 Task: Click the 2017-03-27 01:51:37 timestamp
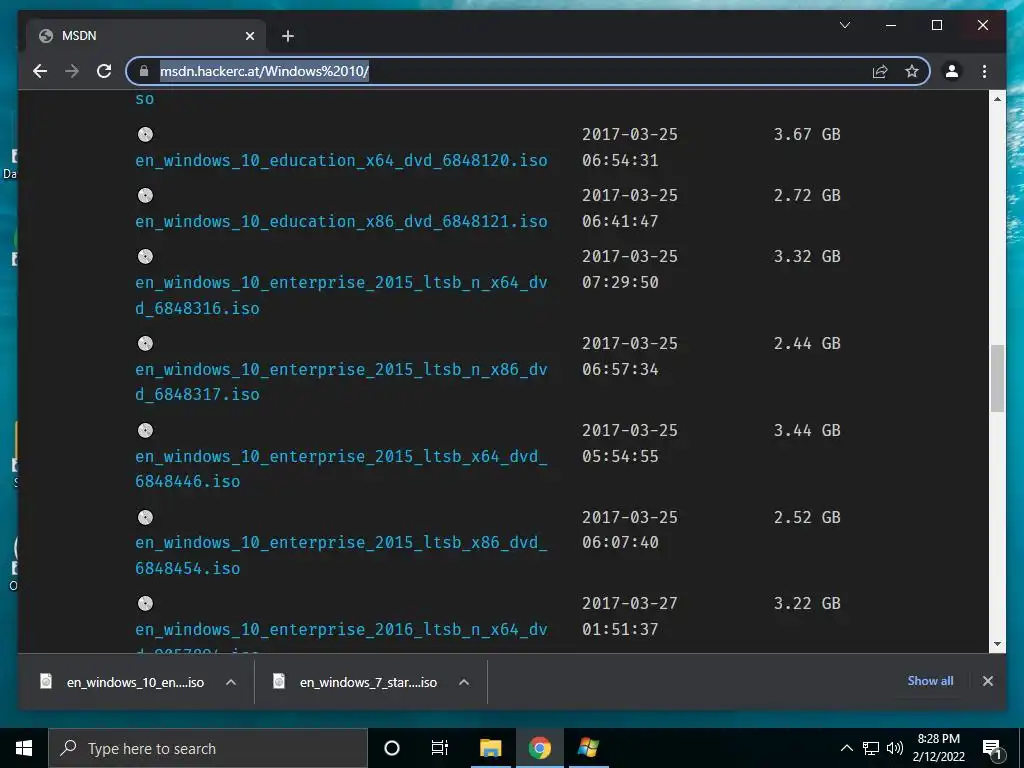pyautogui.click(x=630, y=616)
